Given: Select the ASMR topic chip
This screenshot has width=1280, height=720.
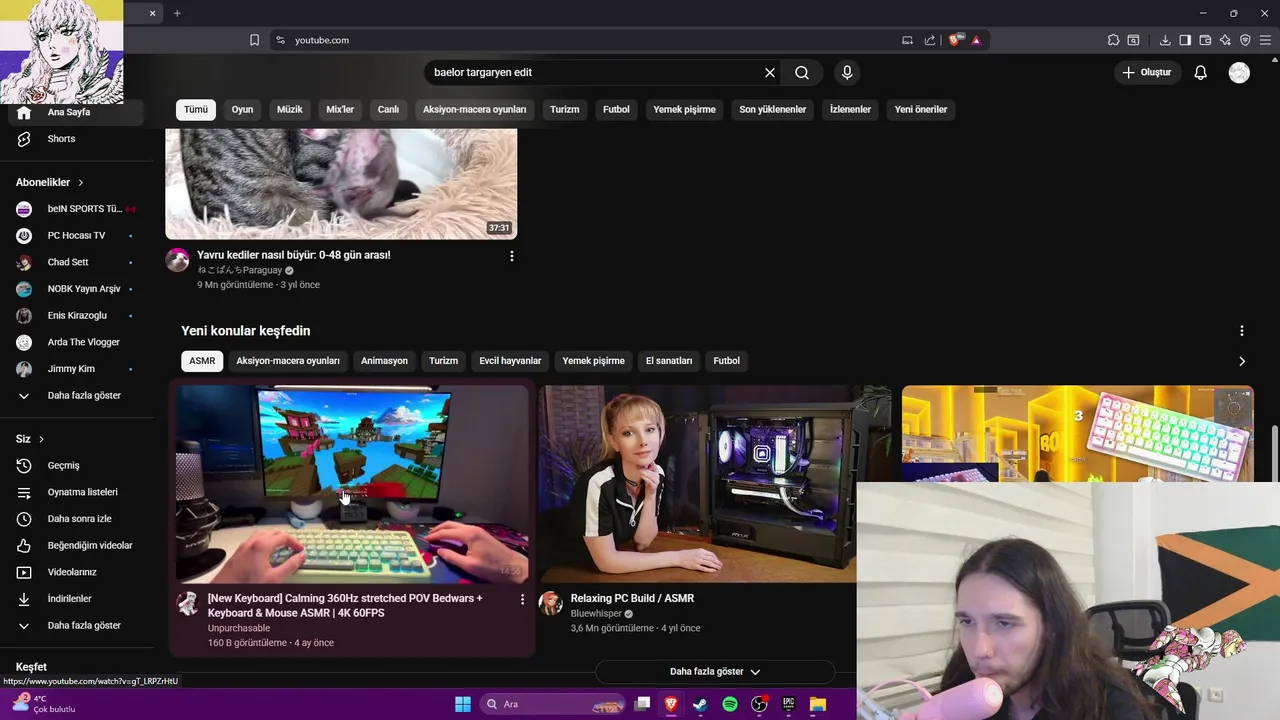Looking at the screenshot, I should coord(202,361).
